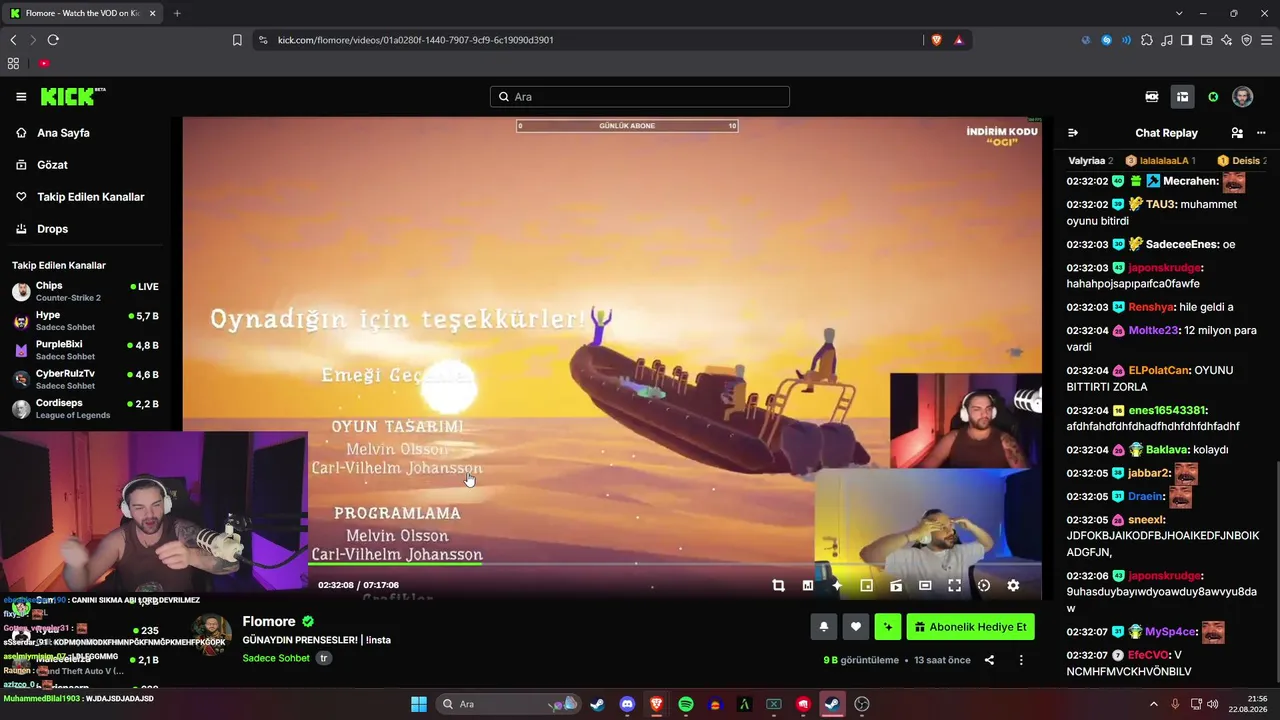Enter fullscreen video mode
The width and height of the screenshot is (1280, 720).
(955, 586)
